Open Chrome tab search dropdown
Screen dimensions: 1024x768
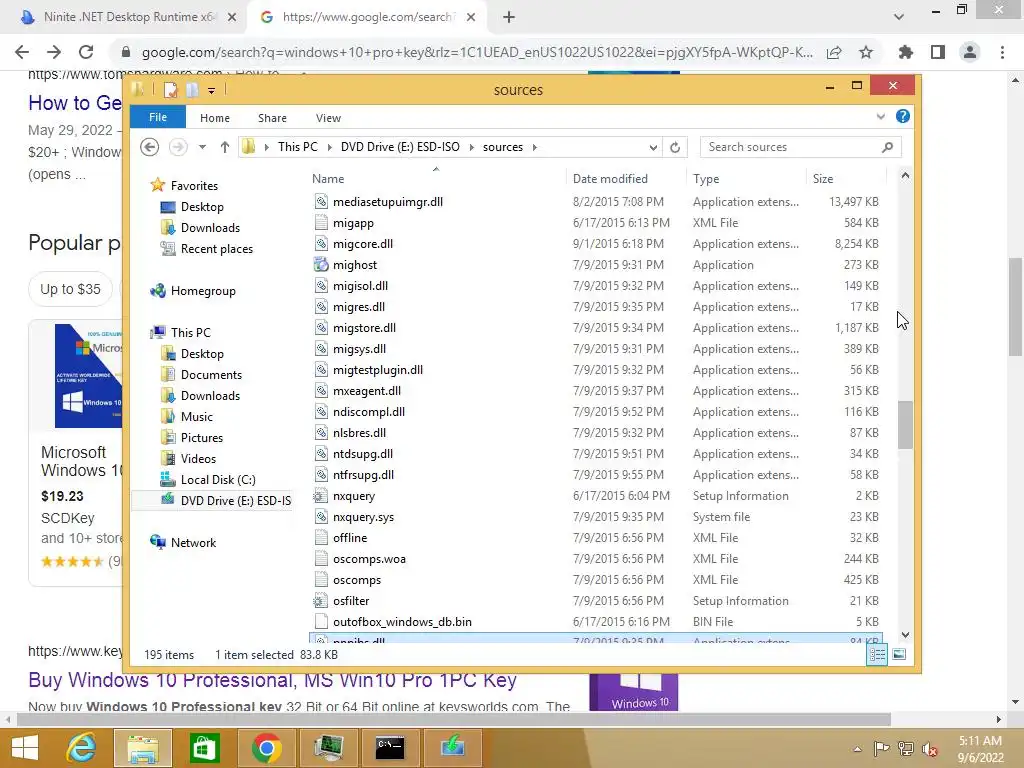tap(899, 17)
